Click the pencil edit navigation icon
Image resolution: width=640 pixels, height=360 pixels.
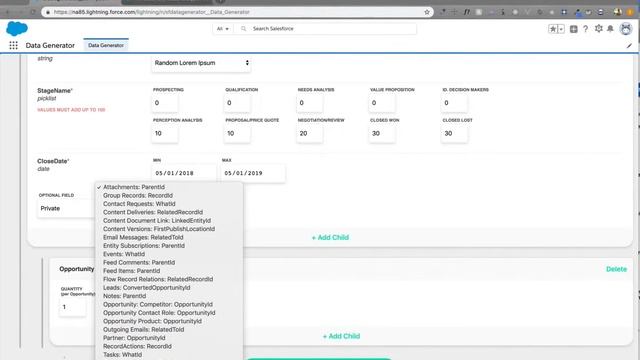coord(629,46)
